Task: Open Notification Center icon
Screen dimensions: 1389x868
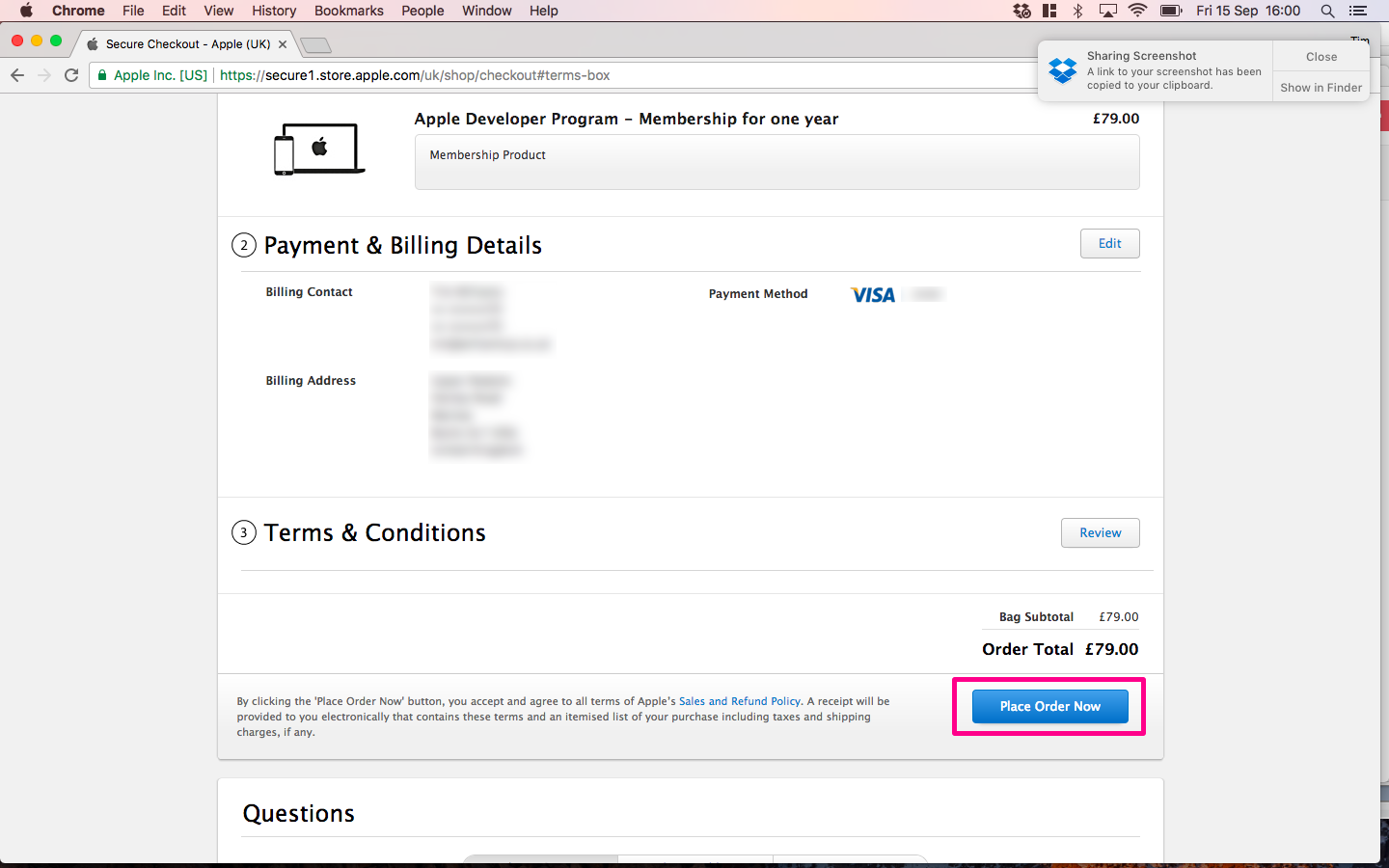Action: (1358, 11)
